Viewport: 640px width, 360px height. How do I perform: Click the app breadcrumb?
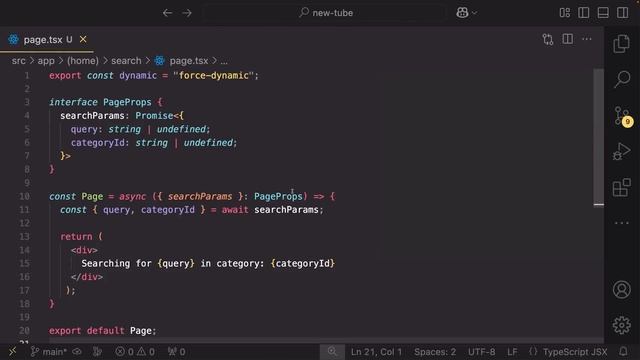coord(46,61)
